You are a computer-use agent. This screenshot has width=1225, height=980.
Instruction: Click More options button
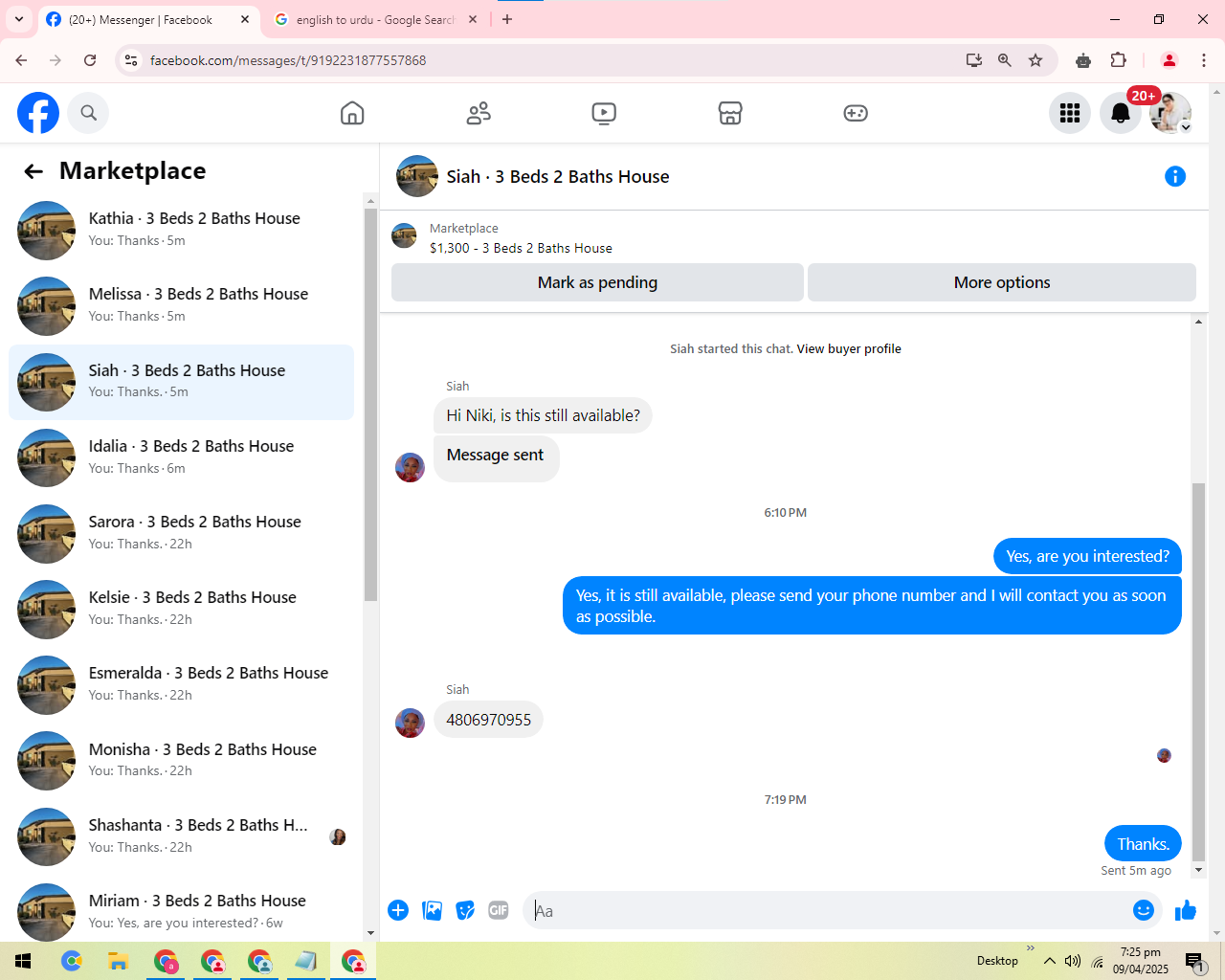(x=1002, y=282)
